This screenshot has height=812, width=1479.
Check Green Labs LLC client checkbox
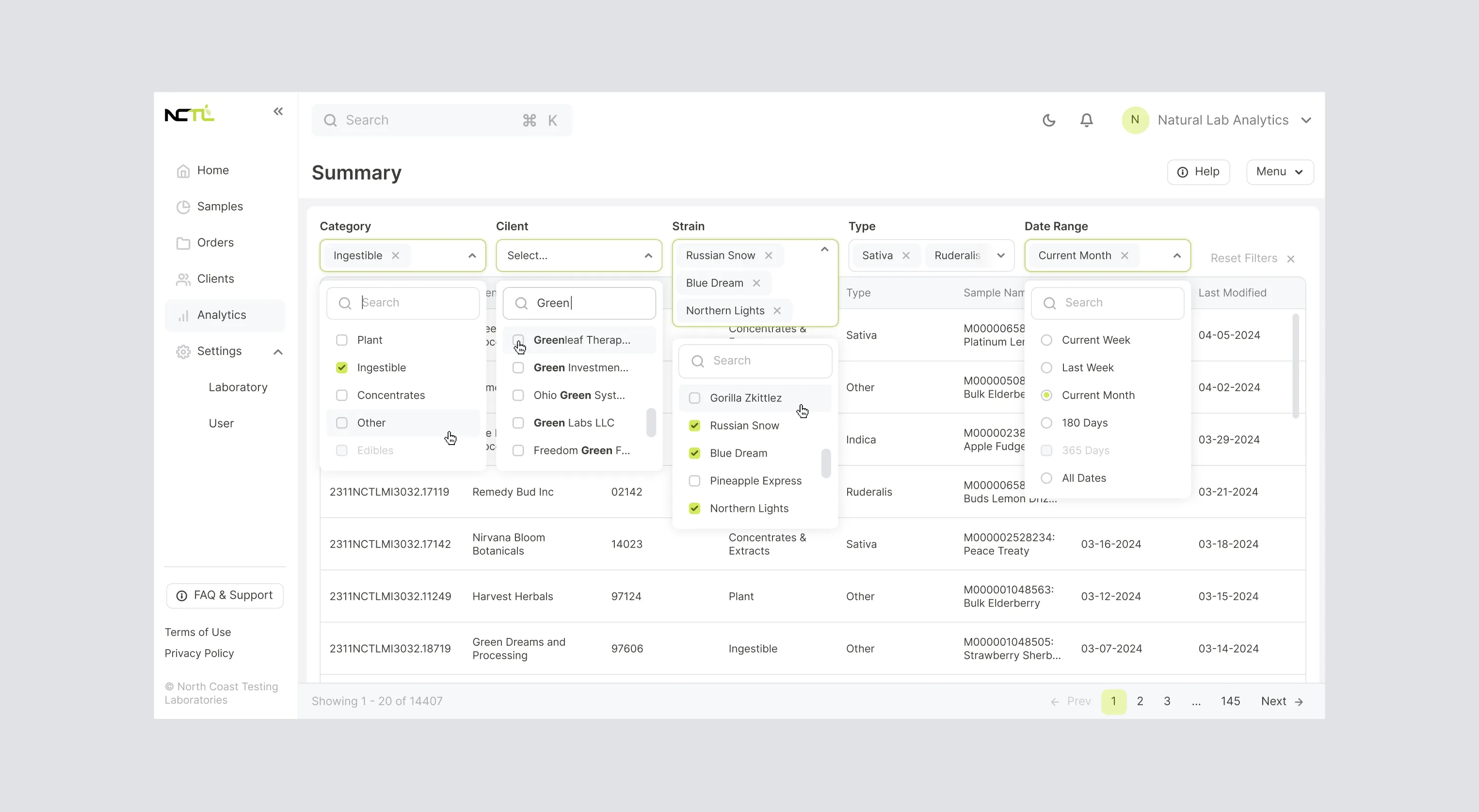click(518, 423)
